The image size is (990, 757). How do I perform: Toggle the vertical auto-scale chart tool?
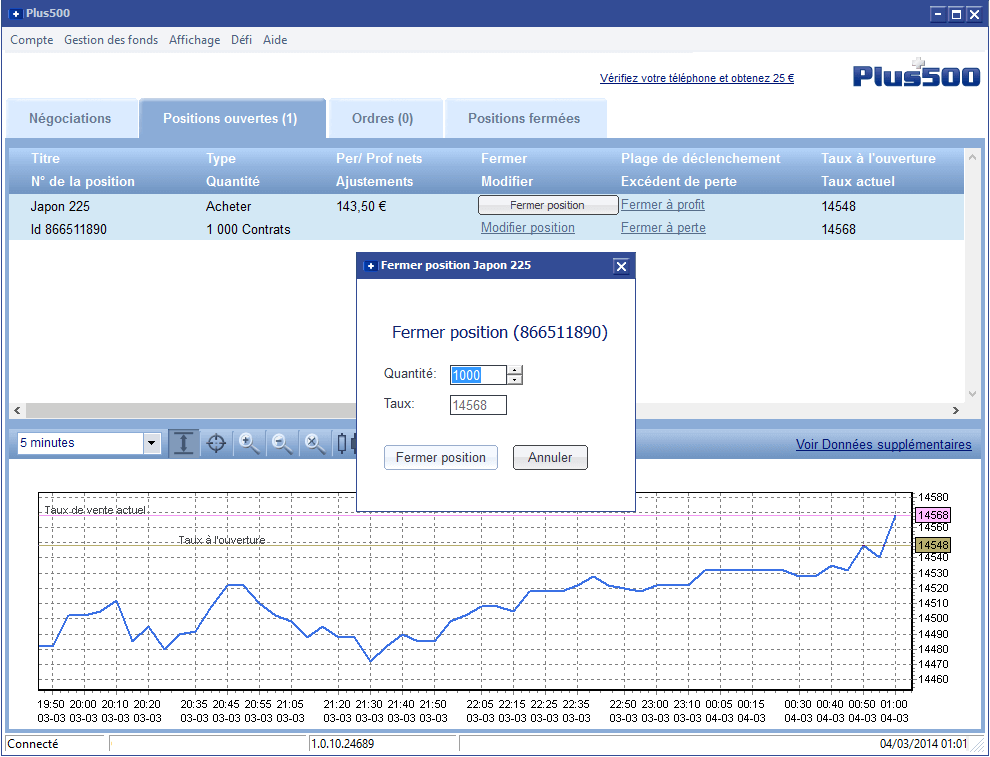click(x=184, y=443)
